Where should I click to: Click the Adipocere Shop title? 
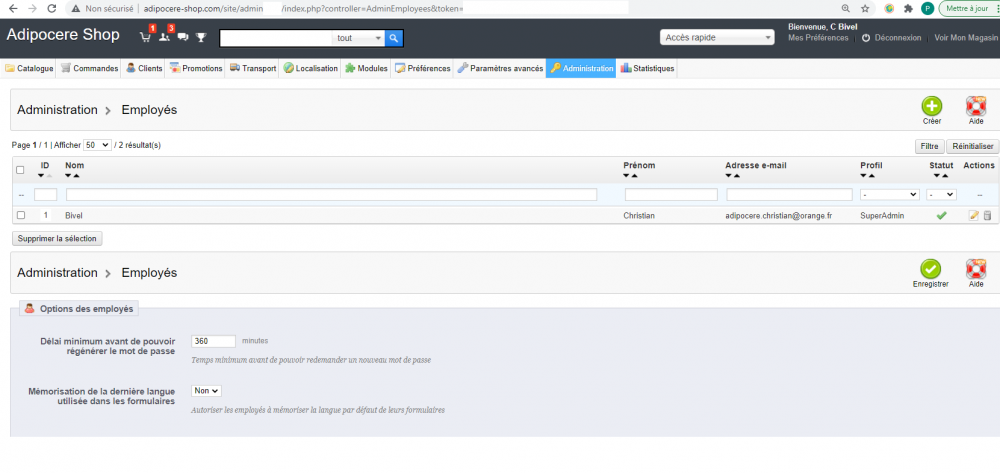coord(63,34)
